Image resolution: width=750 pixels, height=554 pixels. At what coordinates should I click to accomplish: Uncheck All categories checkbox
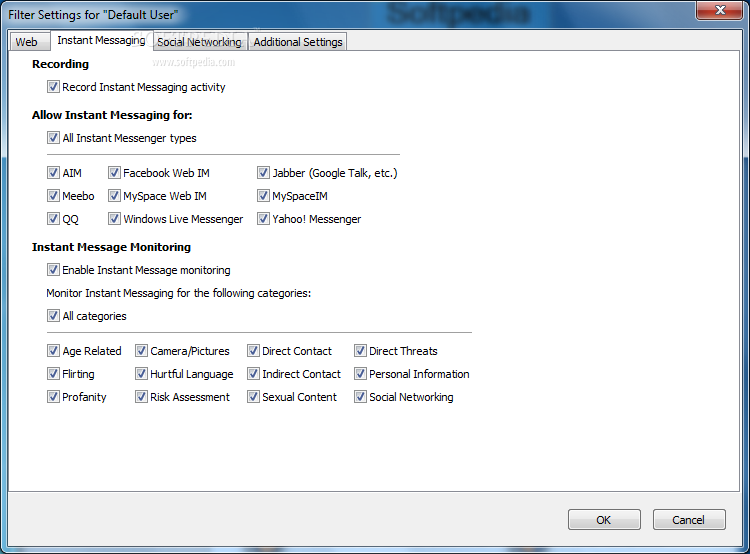tap(53, 316)
